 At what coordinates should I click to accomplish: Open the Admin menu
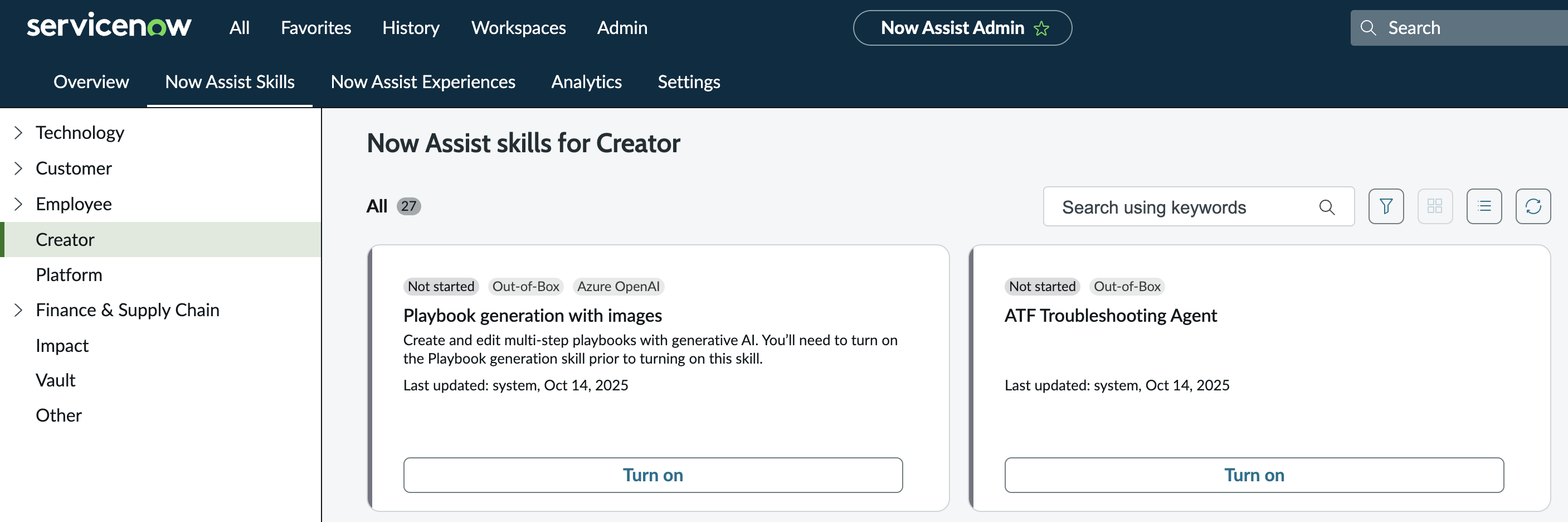pos(622,28)
